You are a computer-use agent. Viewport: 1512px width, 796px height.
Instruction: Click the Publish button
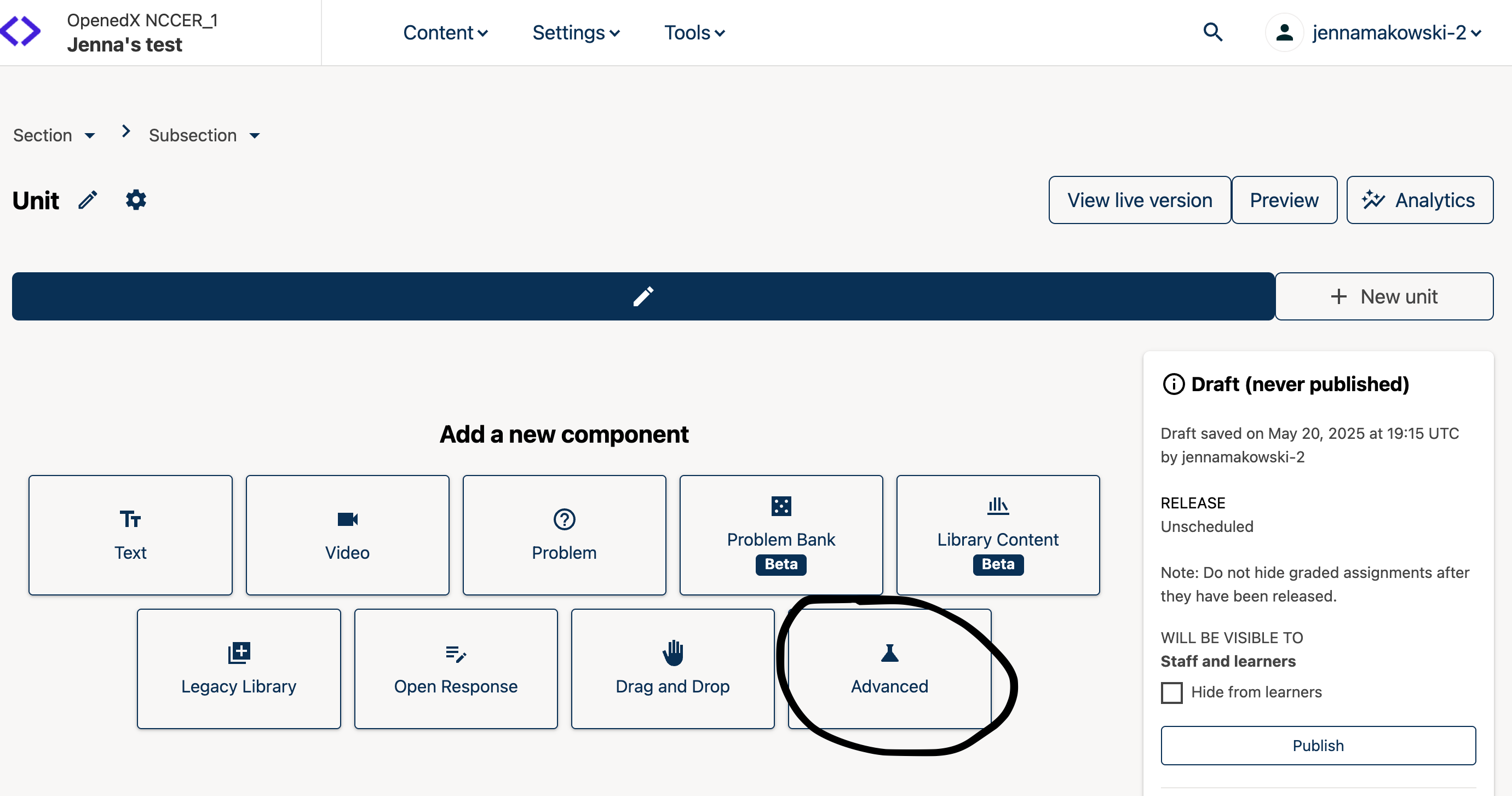pos(1317,745)
